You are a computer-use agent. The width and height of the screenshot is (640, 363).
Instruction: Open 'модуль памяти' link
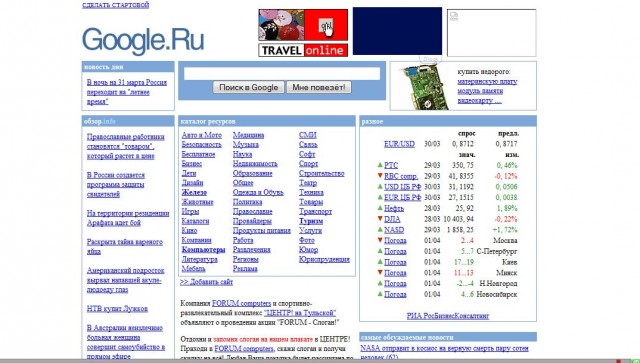pos(480,91)
